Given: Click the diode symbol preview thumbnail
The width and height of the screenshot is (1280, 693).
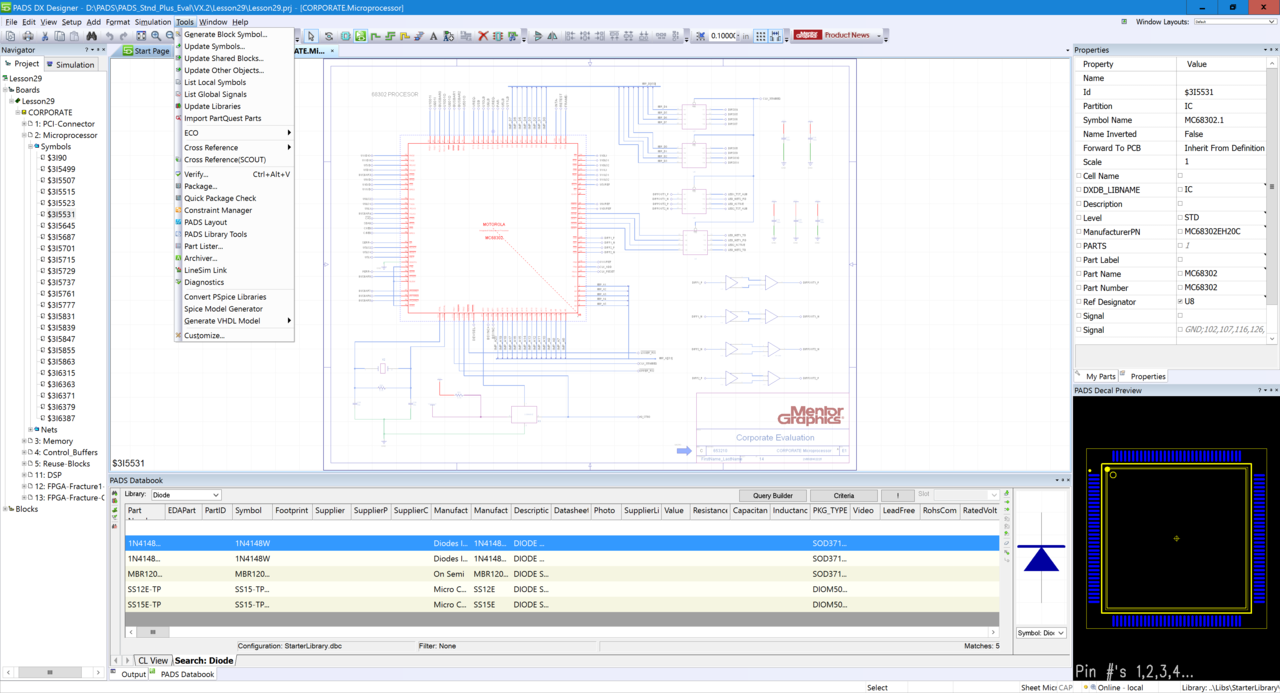Looking at the screenshot, I should 1041,557.
